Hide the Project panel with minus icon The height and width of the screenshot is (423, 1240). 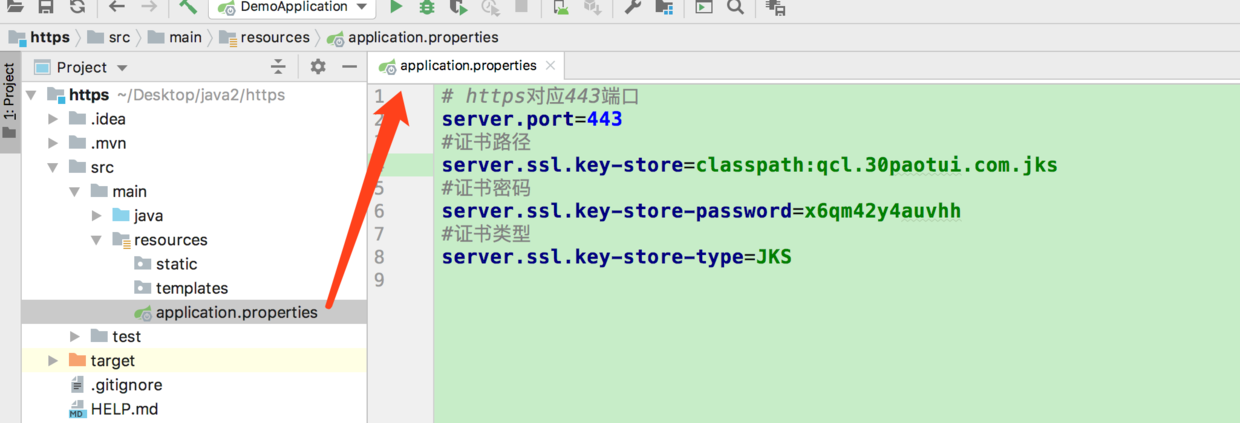click(x=349, y=67)
